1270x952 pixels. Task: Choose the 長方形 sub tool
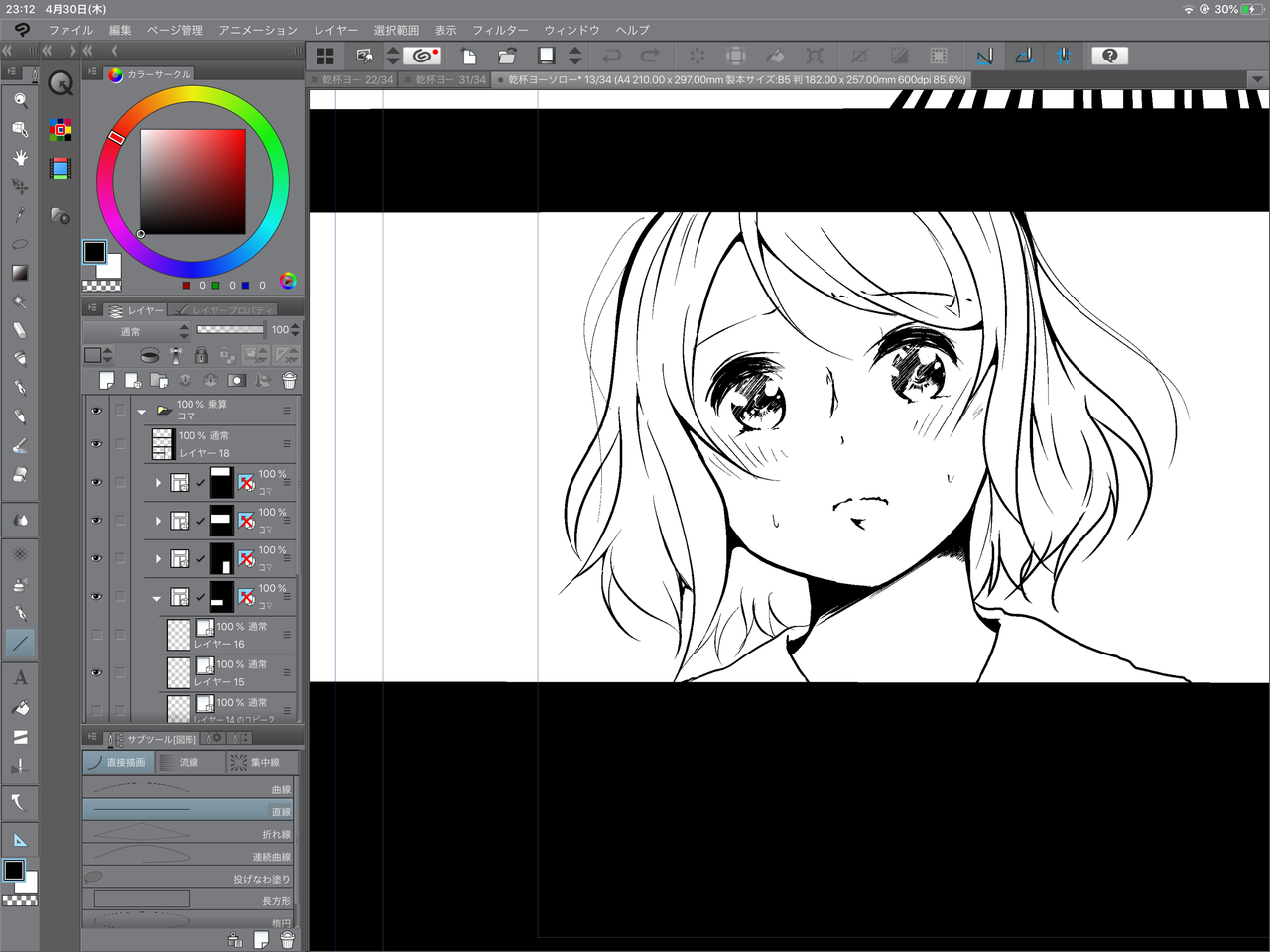tap(189, 899)
